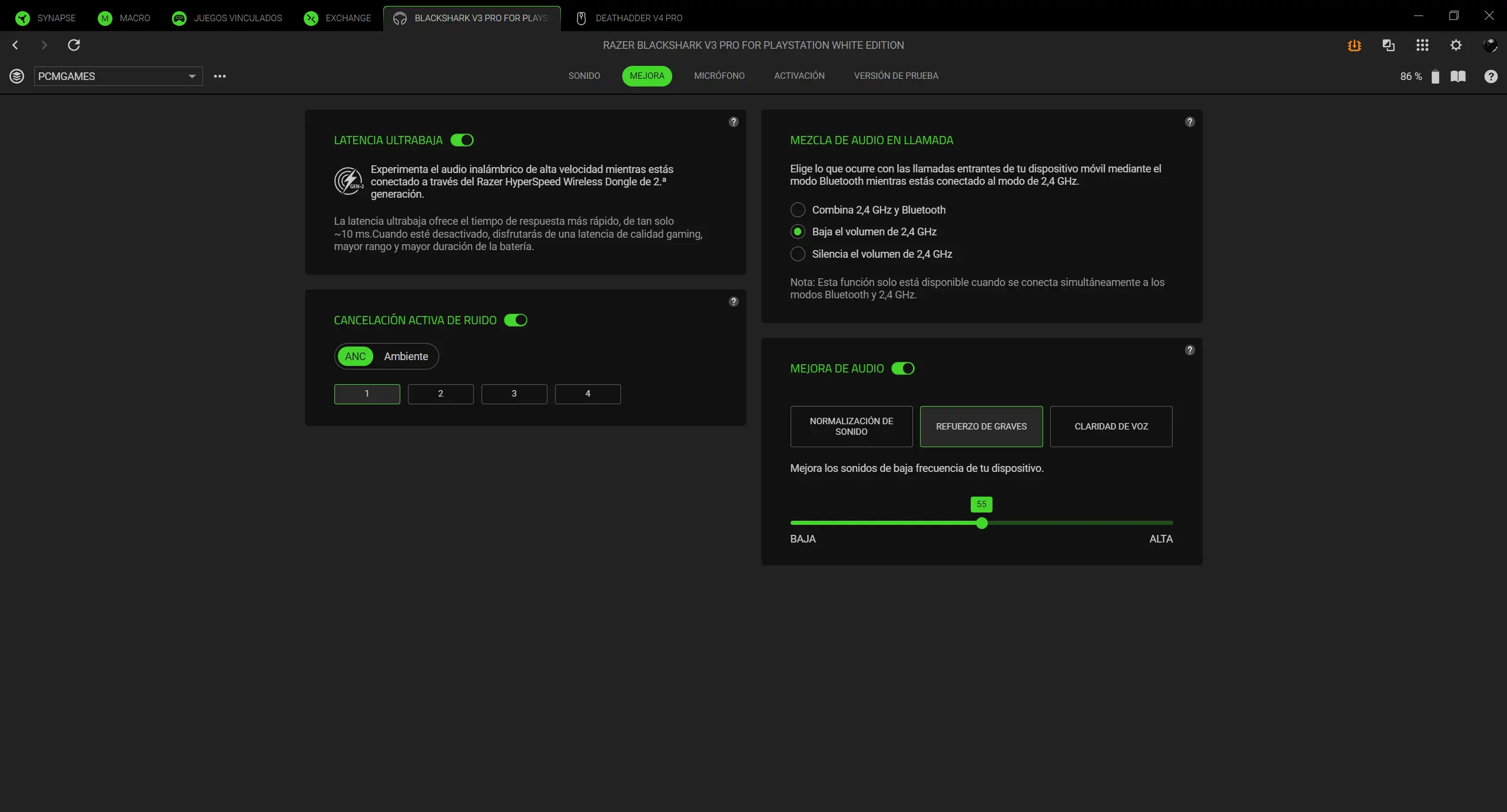Click the device title Razer BlackShark V3 Pro

tap(753, 45)
